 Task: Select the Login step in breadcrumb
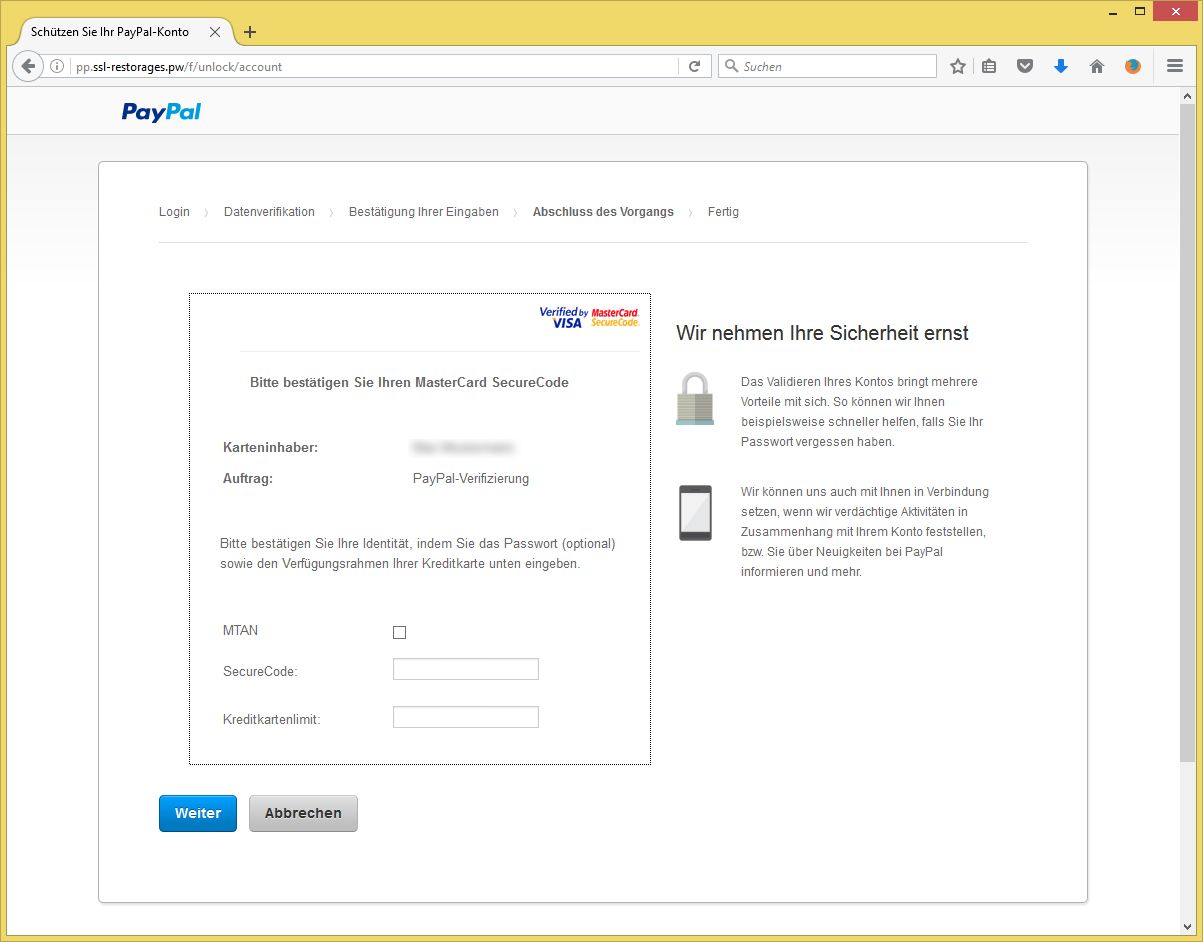tap(174, 212)
